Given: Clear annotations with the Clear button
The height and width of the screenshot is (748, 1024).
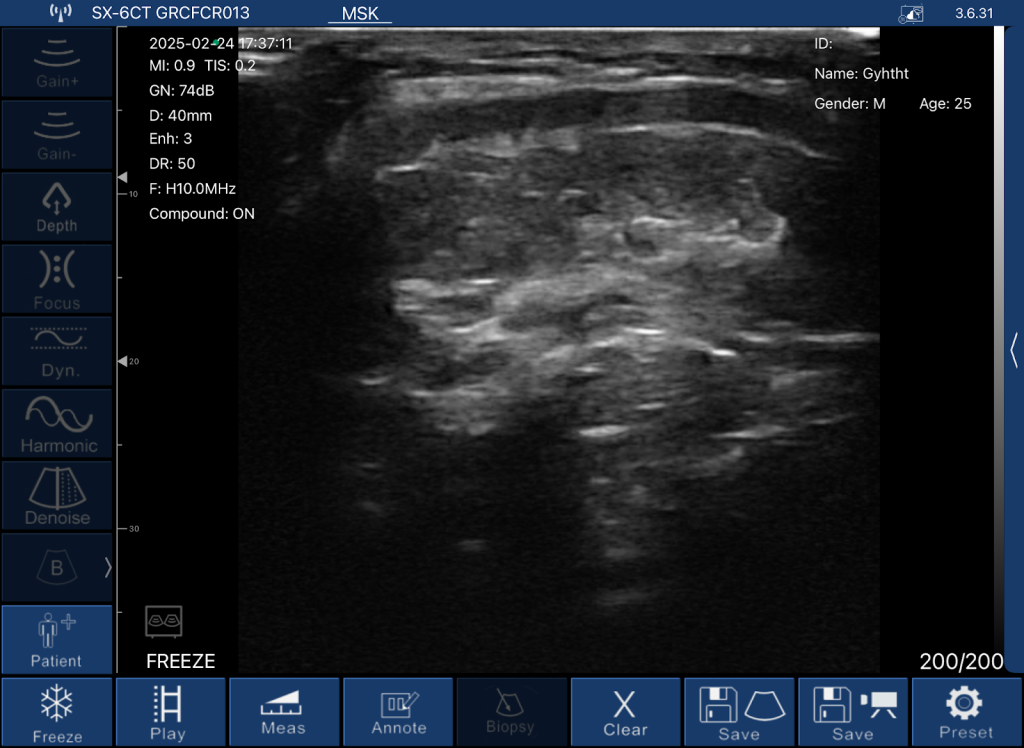Looking at the screenshot, I should coord(626,712).
